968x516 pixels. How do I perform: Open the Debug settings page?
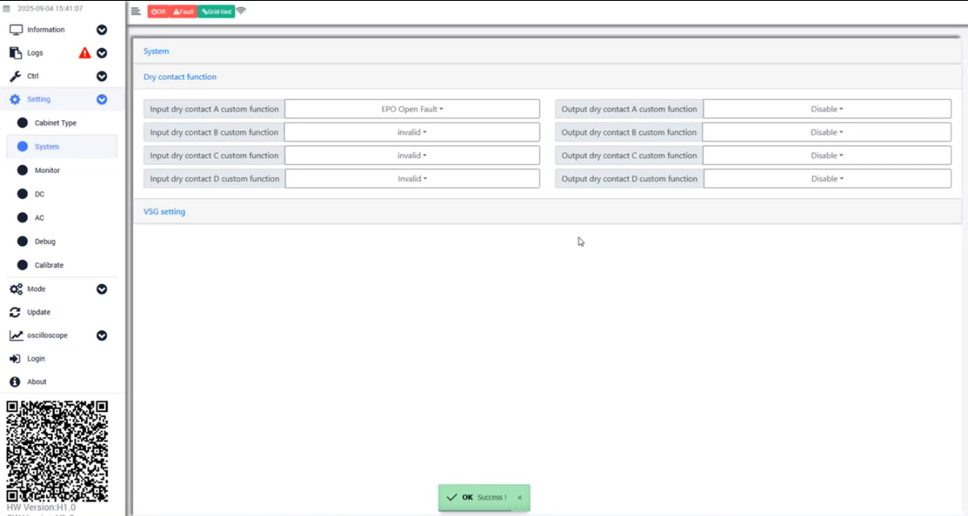point(45,241)
